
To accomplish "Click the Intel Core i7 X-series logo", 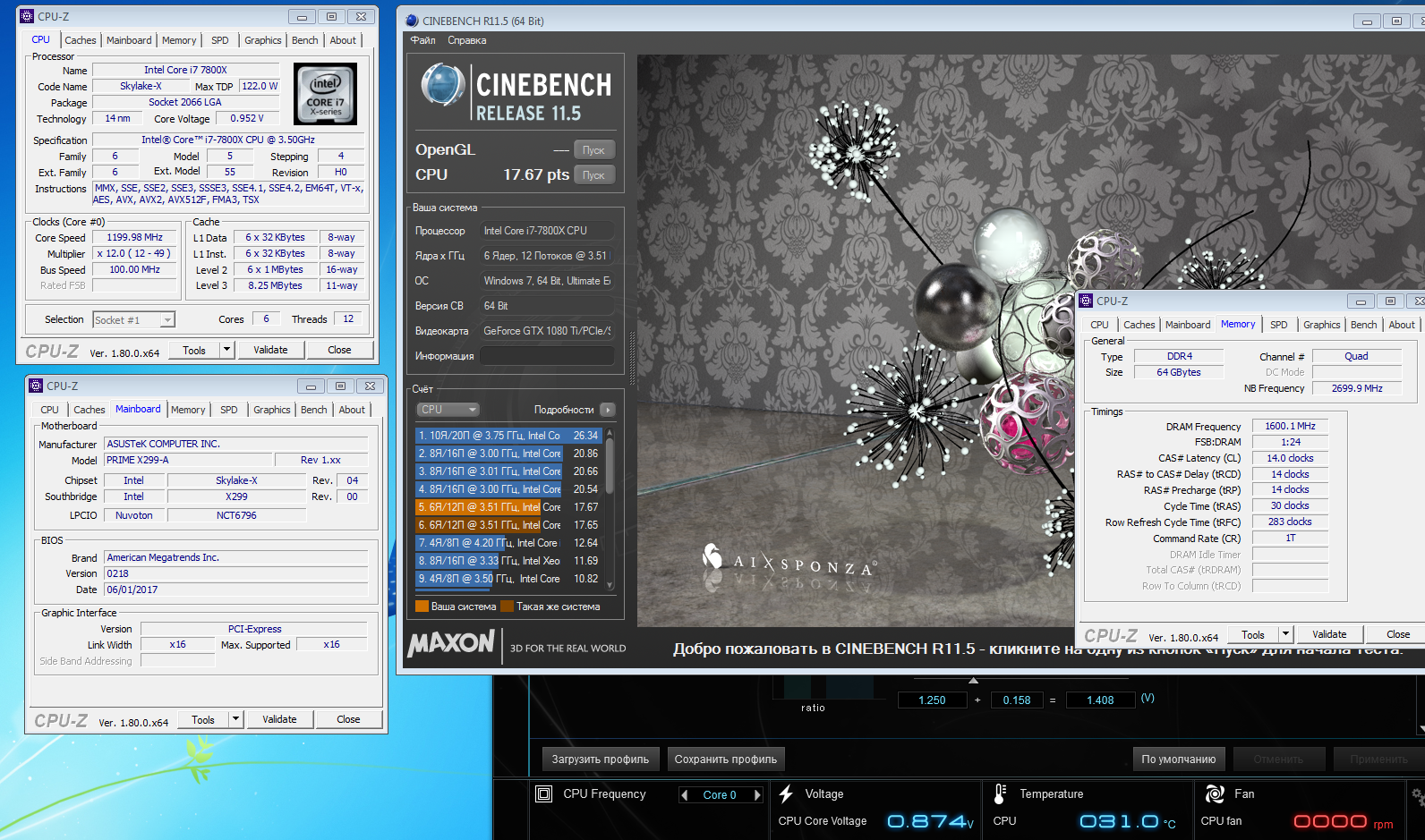I will pyautogui.click(x=326, y=93).
